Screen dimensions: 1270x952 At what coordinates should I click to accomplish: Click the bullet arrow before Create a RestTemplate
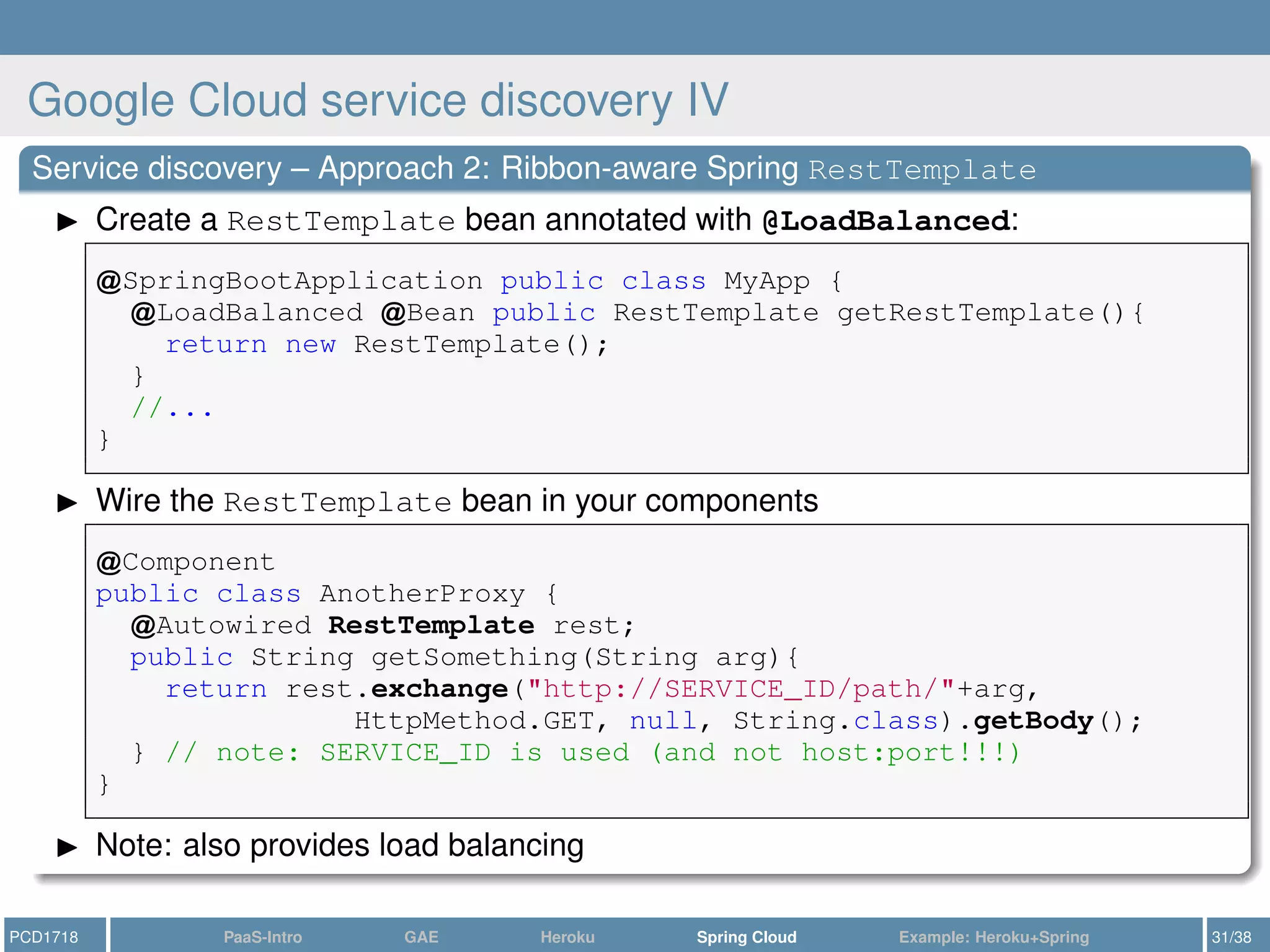(67, 221)
